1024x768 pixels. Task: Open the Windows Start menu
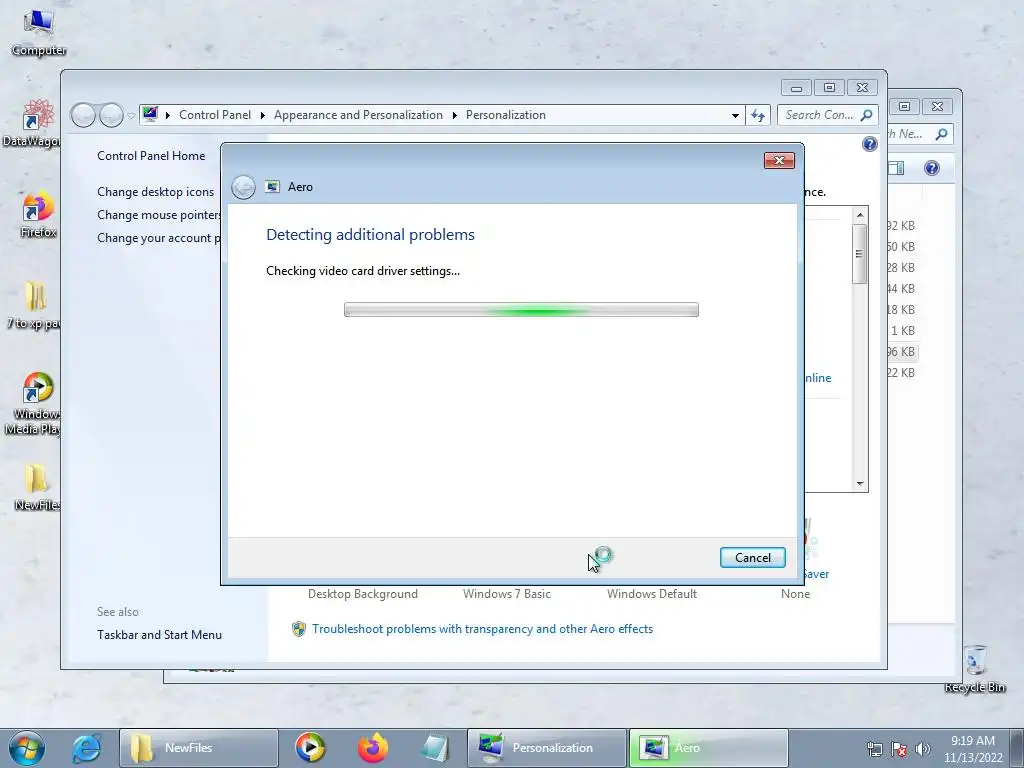(27, 748)
